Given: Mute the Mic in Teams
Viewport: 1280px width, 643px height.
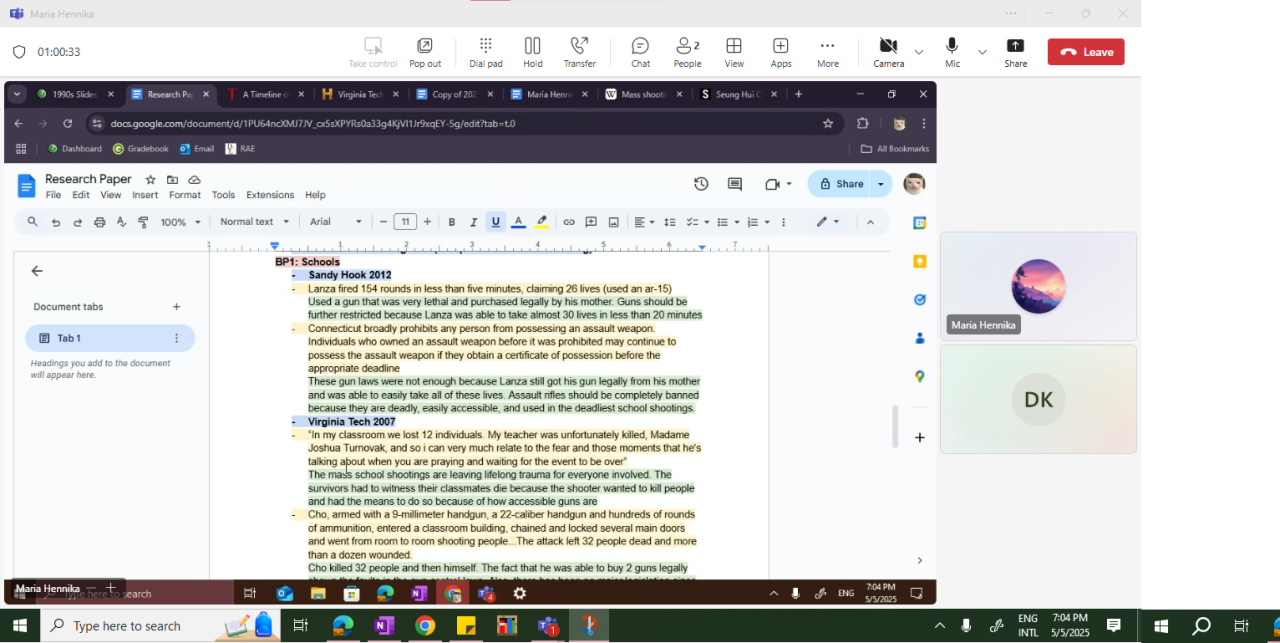Looking at the screenshot, I should 952,51.
